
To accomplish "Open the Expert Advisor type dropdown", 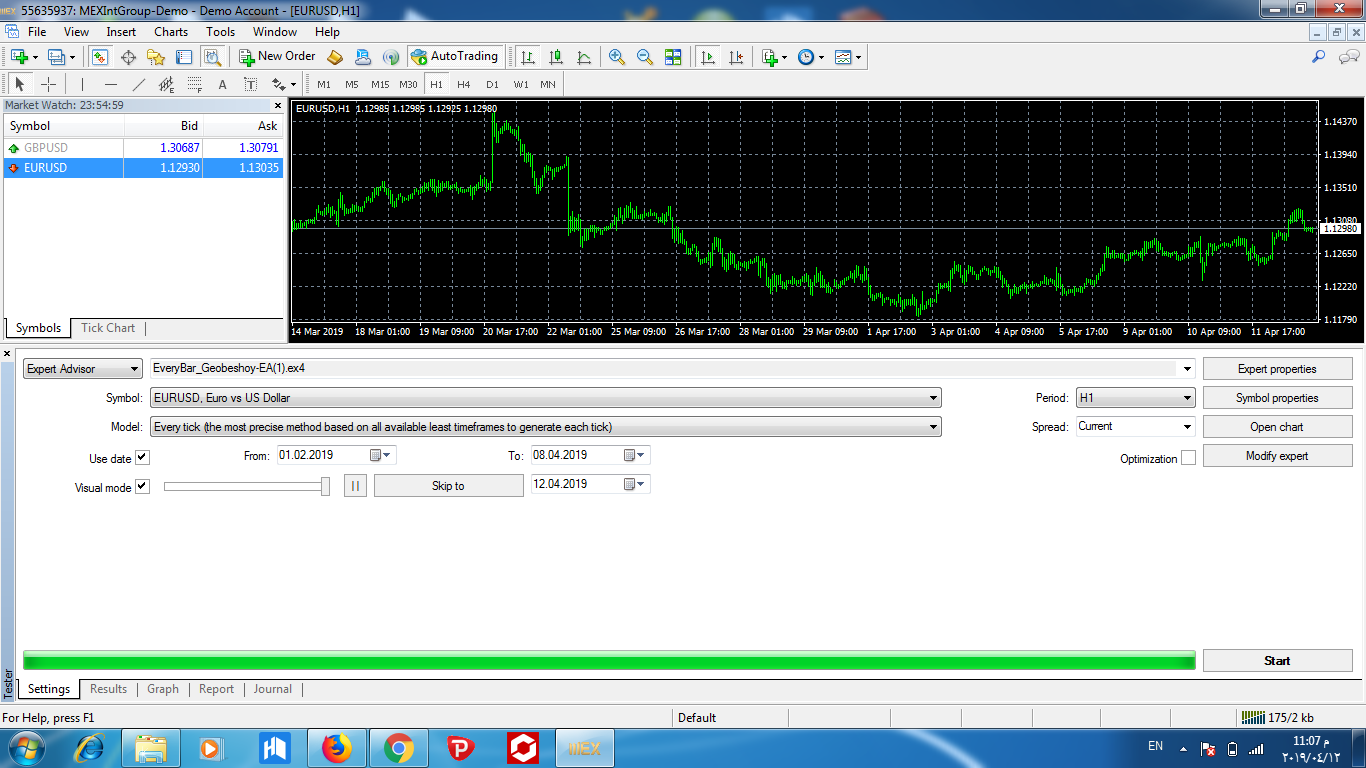I will (x=83, y=369).
